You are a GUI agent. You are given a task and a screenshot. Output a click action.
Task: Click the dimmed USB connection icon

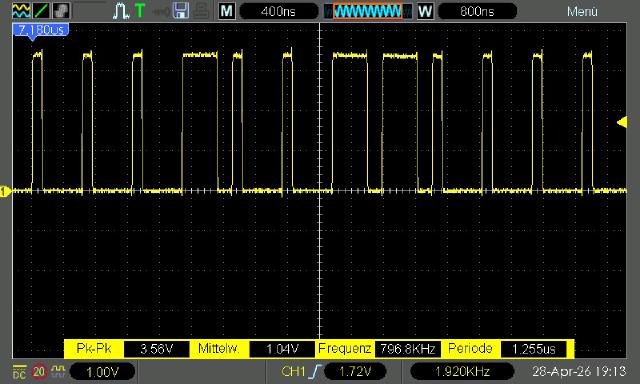click(x=161, y=11)
